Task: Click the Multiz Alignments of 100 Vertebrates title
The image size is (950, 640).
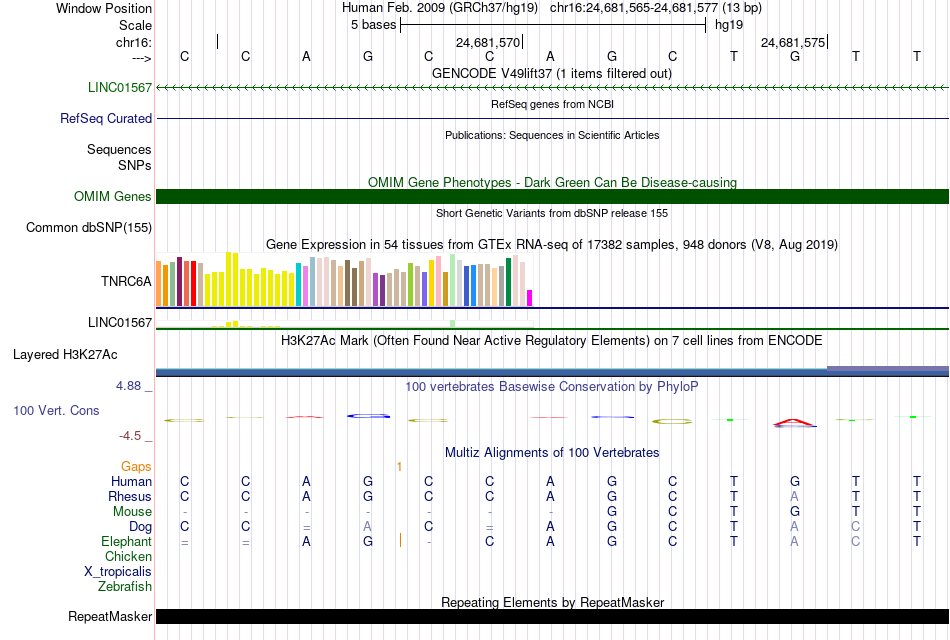Action: (552, 452)
